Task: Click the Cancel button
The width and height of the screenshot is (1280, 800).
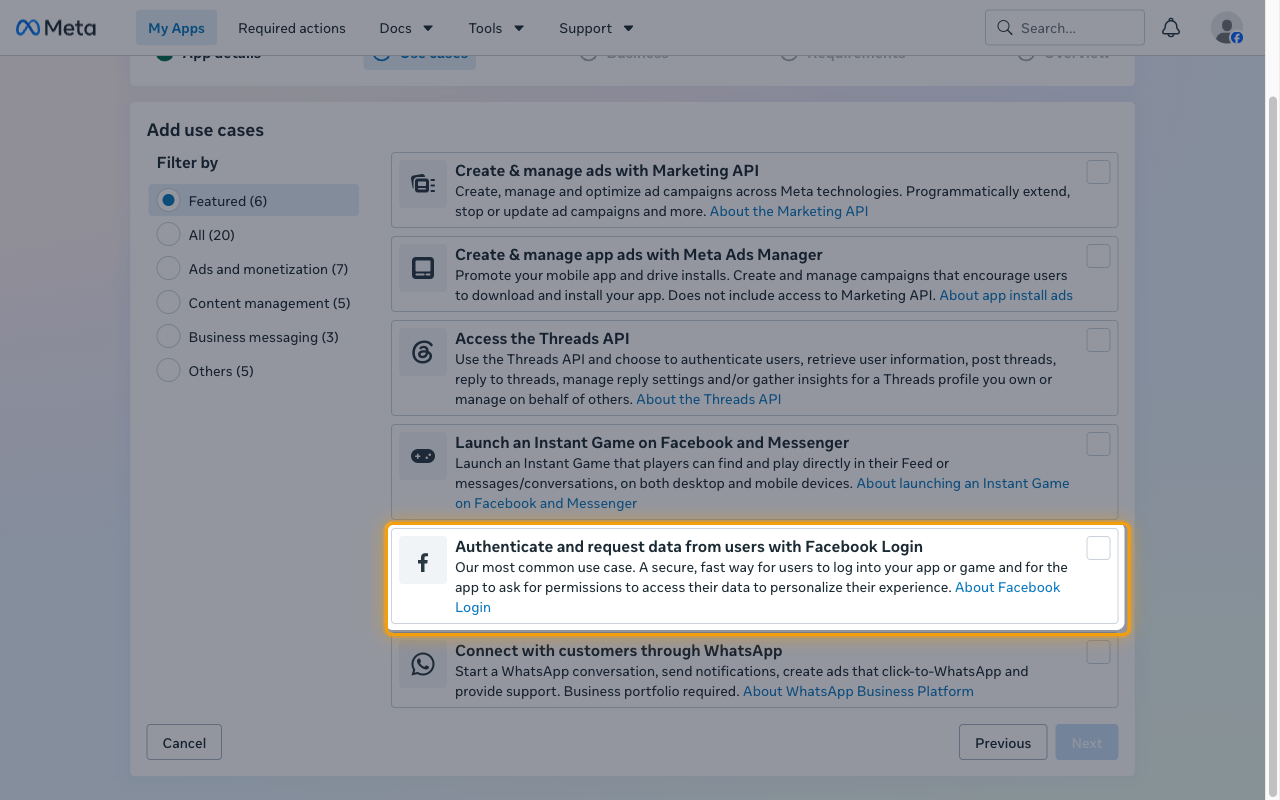Action: 184,743
